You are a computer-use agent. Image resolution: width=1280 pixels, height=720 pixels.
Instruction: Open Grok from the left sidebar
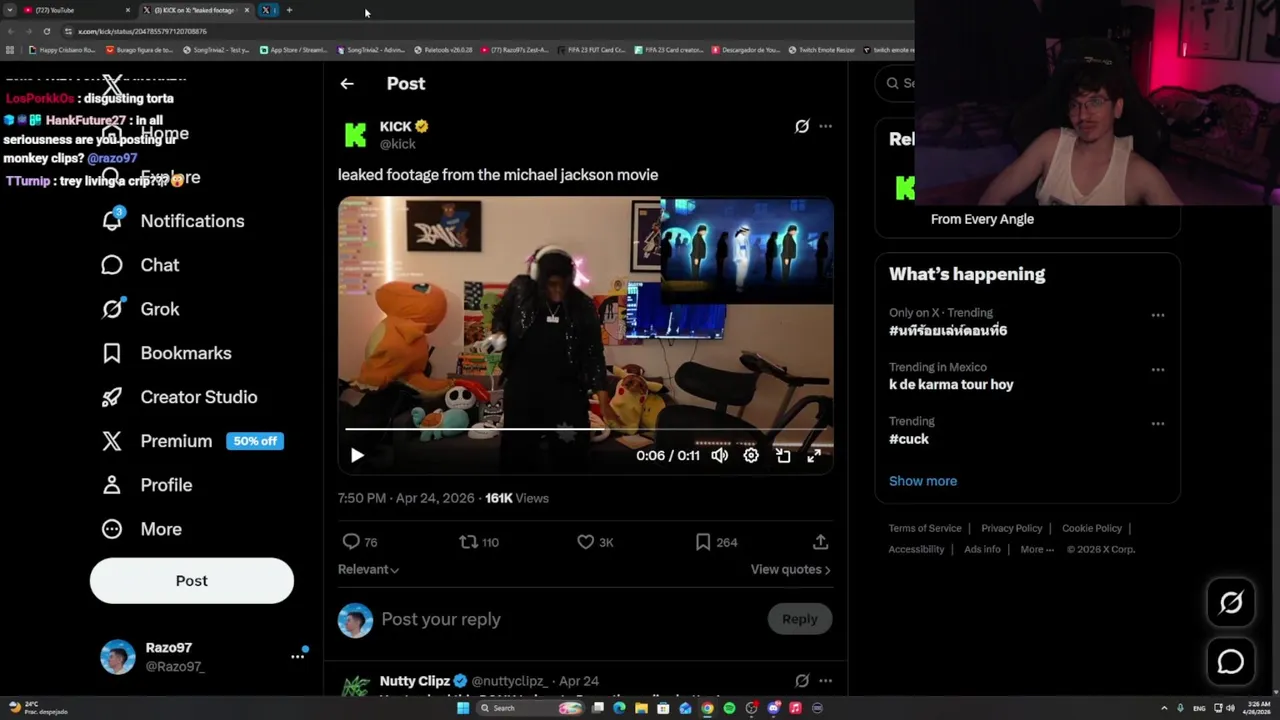coord(112,309)
